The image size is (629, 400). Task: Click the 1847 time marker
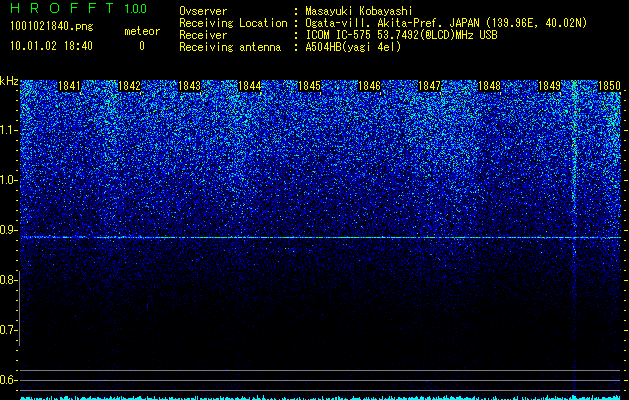[x=429, y=86]
